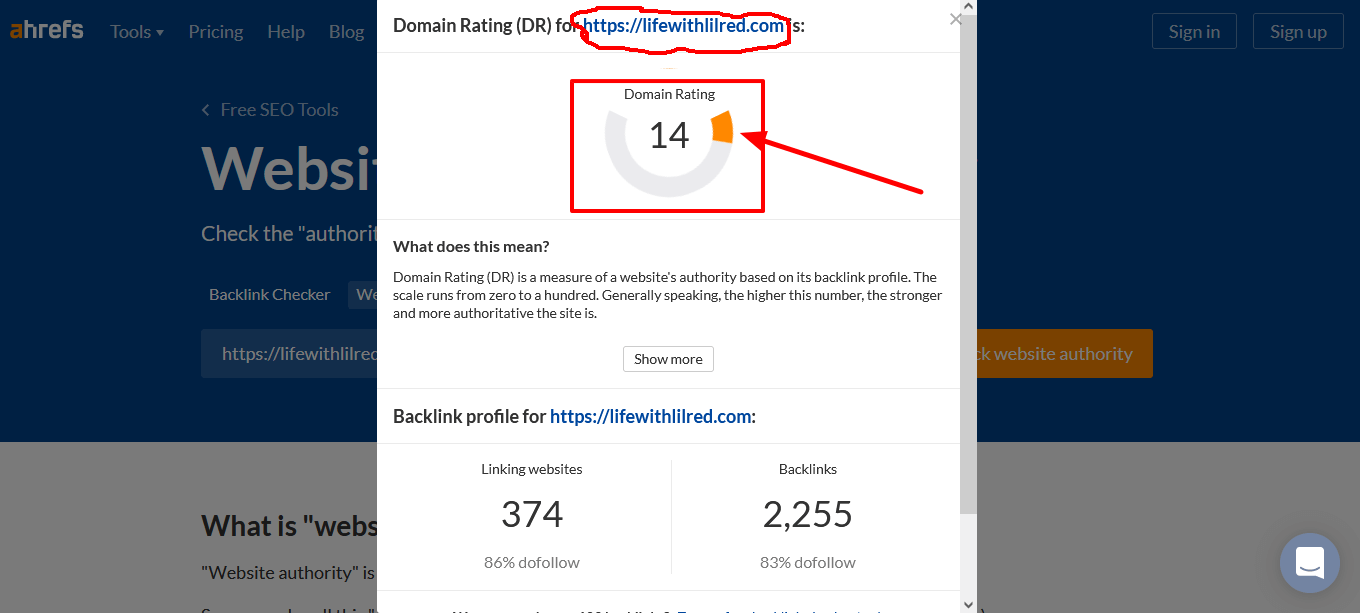The width and height of the screenshot is (1360, 613).
Task: Open lifewithlilred.com link in Backlink profile heading
Action: (651, 416)
